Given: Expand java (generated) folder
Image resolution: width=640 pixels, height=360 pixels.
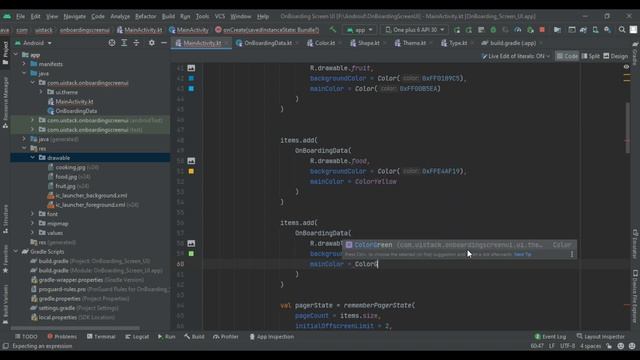Looking at the screenshot, I should tap(24, 139).
